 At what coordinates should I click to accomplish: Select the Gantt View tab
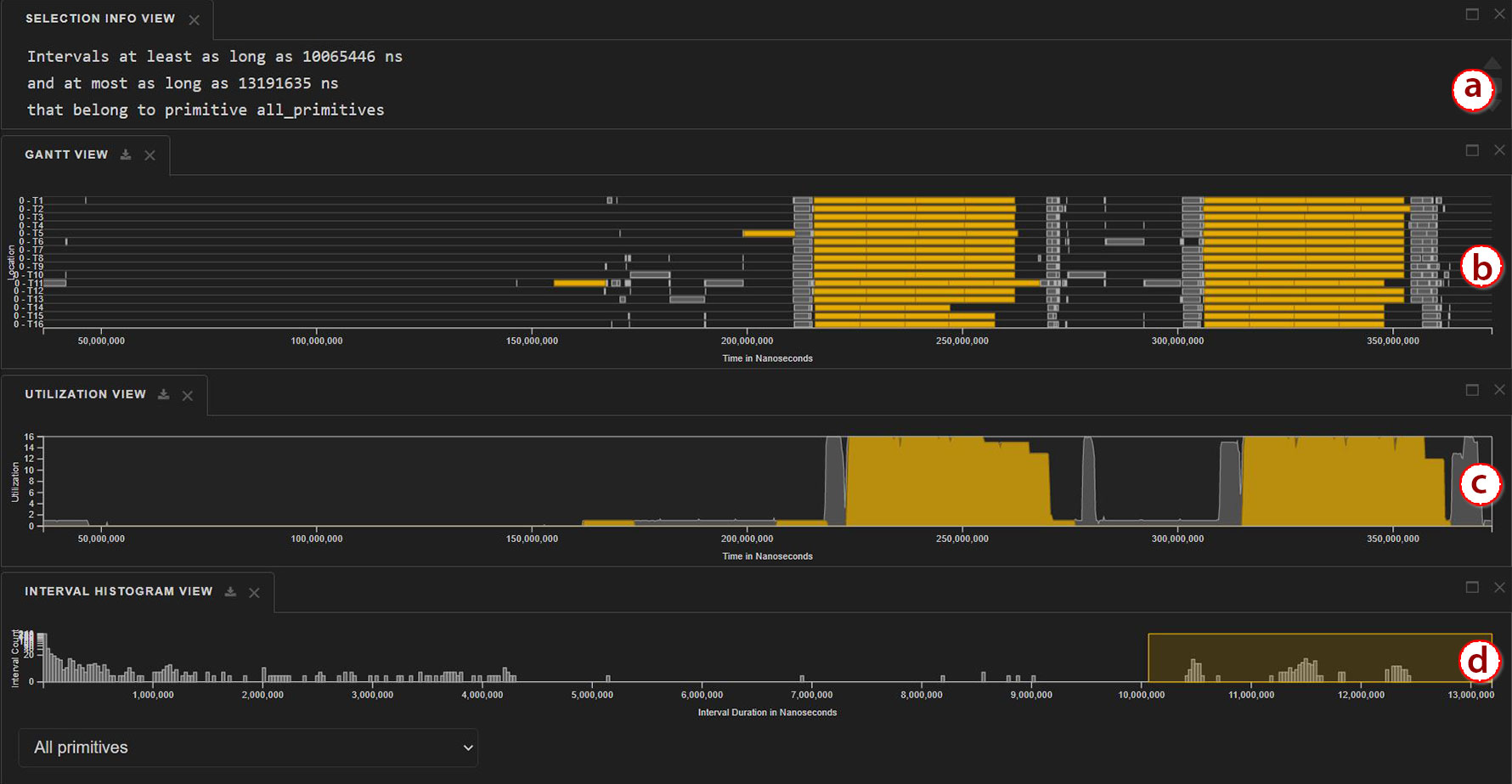pyautogui.click(x=66, y=155)
